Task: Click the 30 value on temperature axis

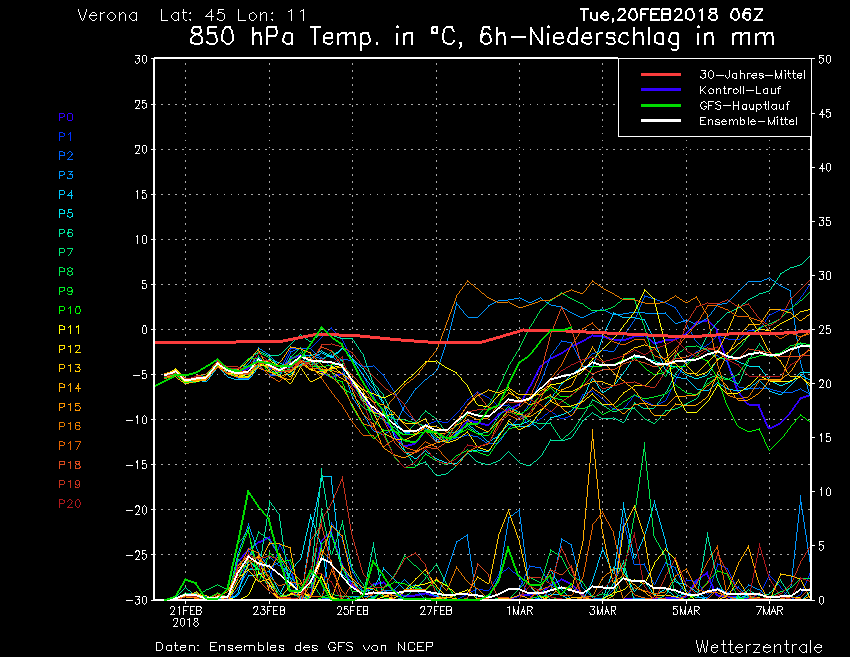Action: (141, 59)
